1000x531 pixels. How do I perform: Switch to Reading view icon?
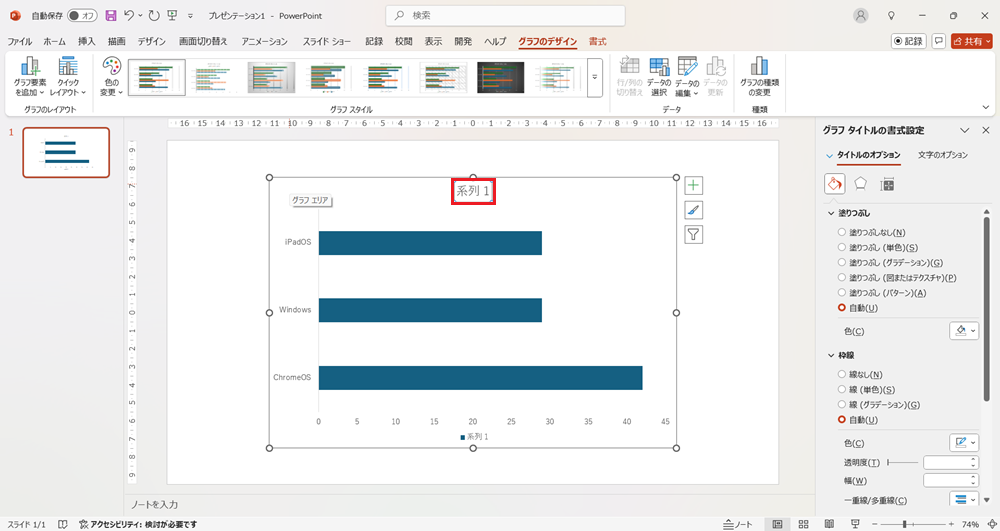(829, 524)
